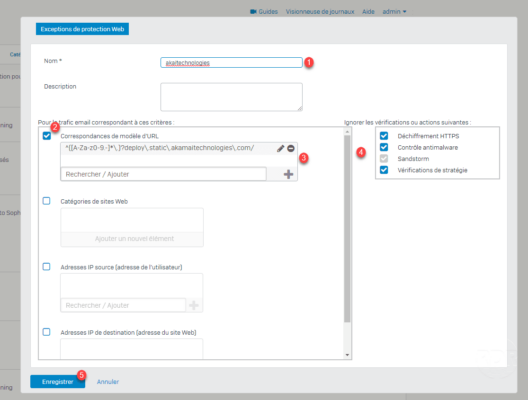Click the scrollbar down arrow
This screenshot has height=400, width=528.
(347, 355)
